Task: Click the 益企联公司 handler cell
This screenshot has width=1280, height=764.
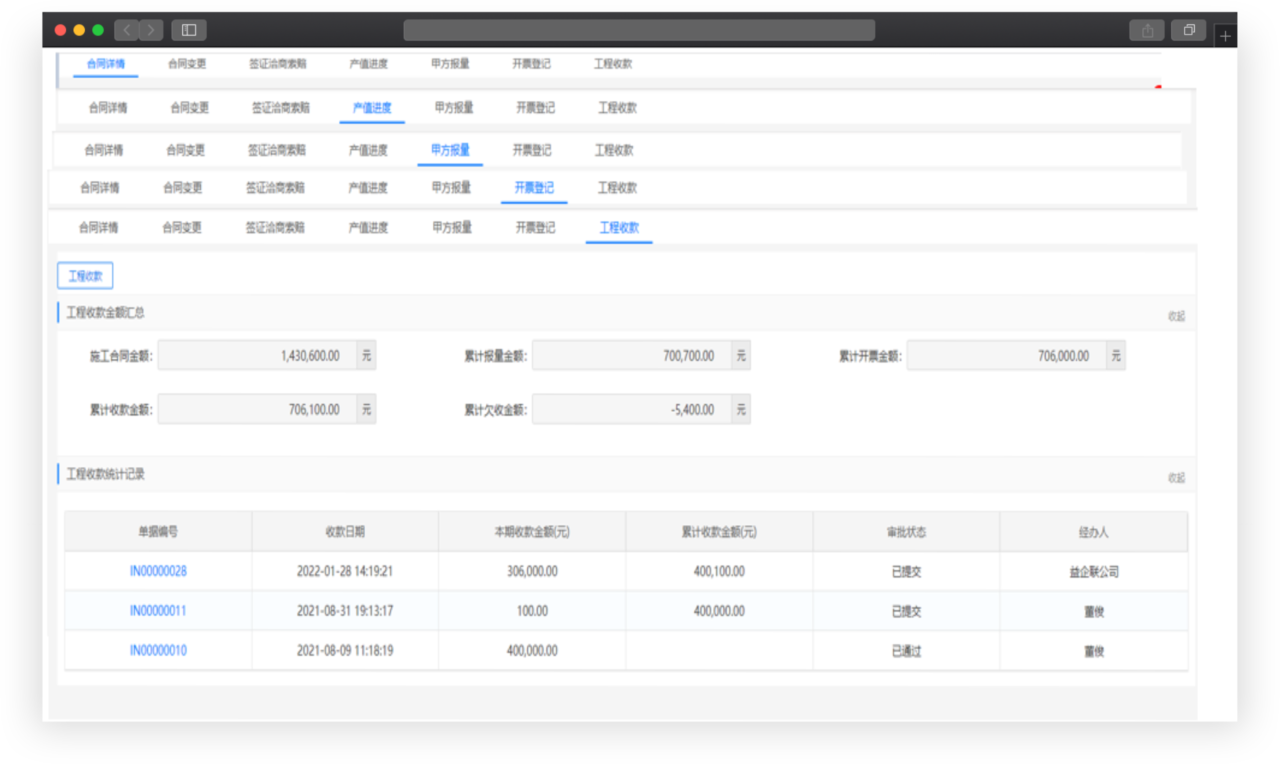Action: pyautogui.click(x=1094, y=572)
